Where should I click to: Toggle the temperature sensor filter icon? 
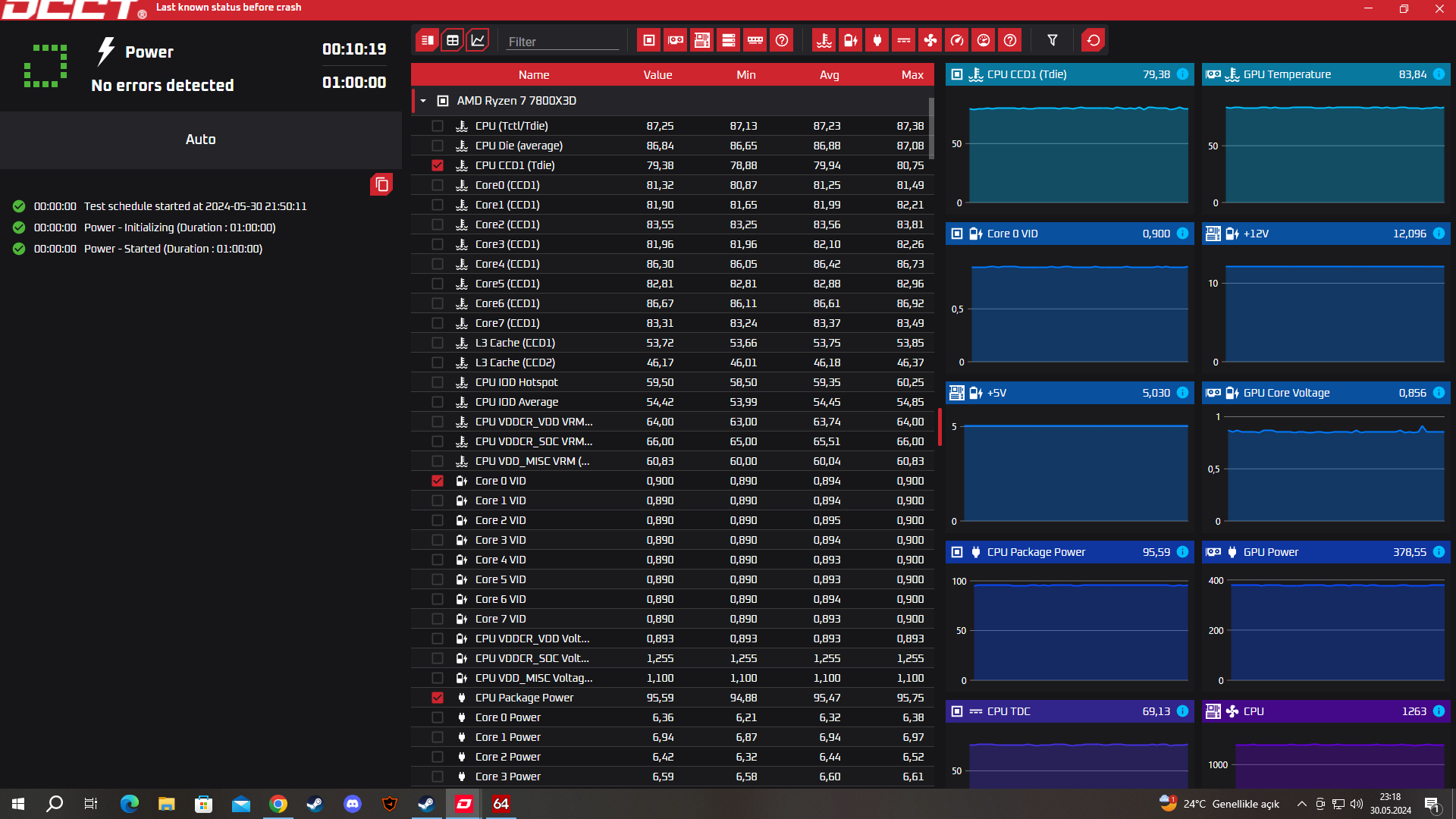click(x=824, y=40)
